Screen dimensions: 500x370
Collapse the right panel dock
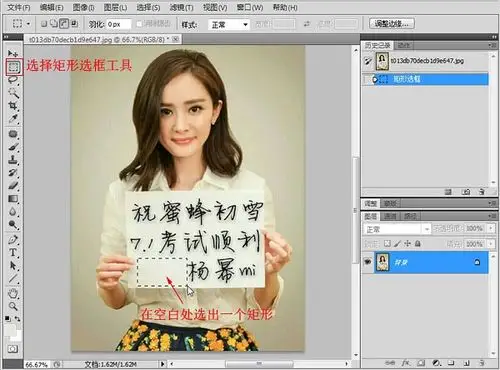point(493,36)
